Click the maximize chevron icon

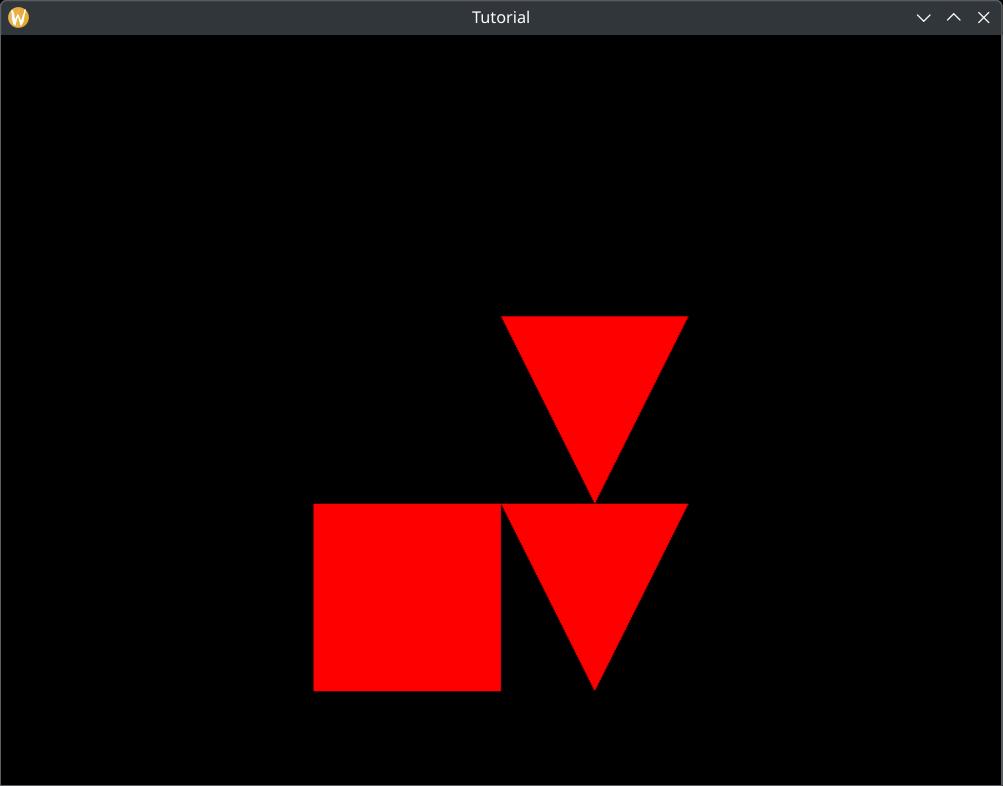953,17
